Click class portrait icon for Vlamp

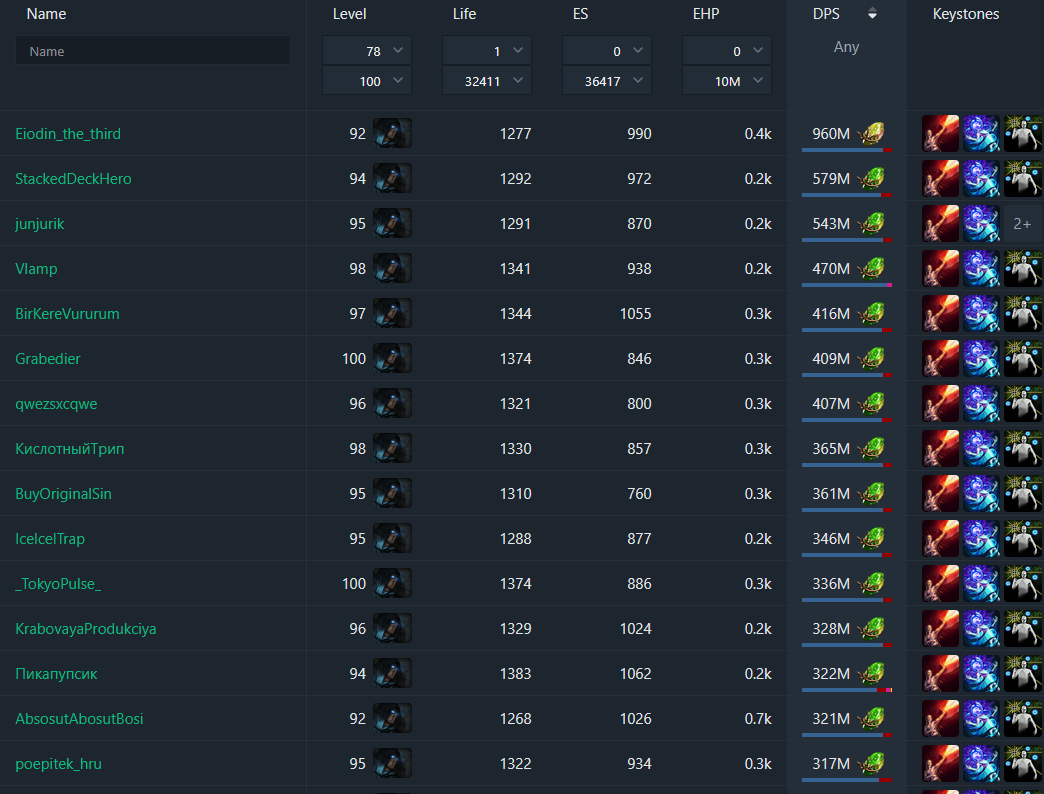pos(392,268)
